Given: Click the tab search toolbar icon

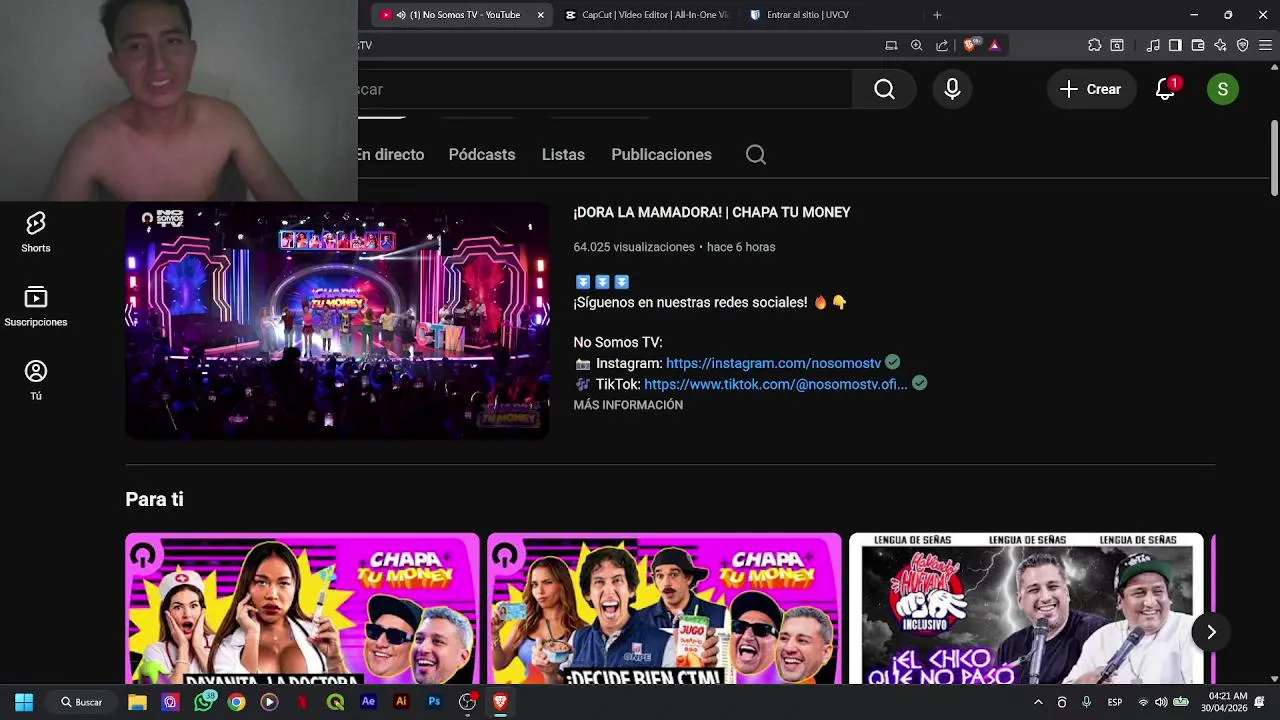Looking at the screenshot, I should [x=1117, y=45].
